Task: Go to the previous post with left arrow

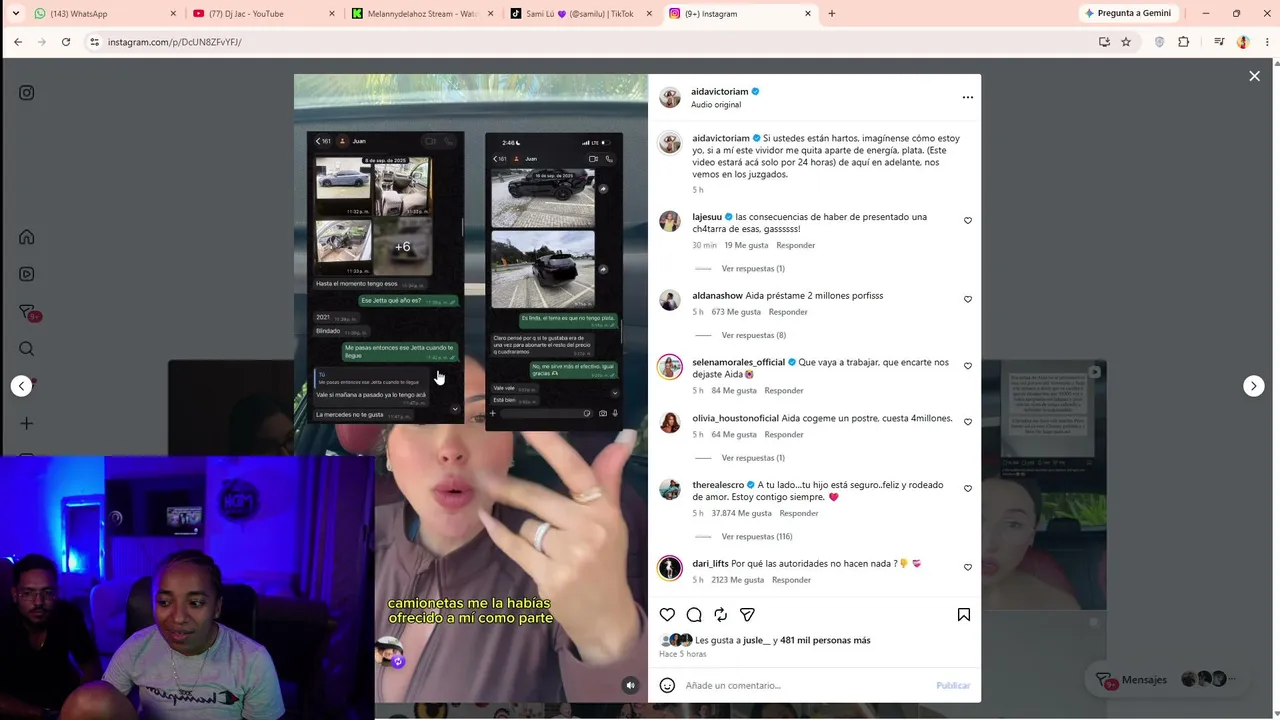Action: click(21, 386)
